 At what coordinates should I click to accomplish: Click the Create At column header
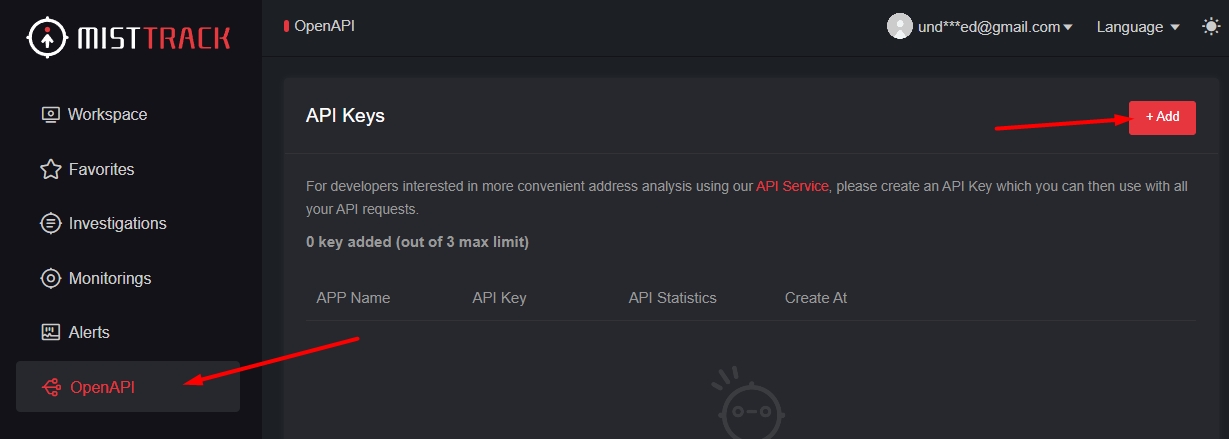(816, 298)
